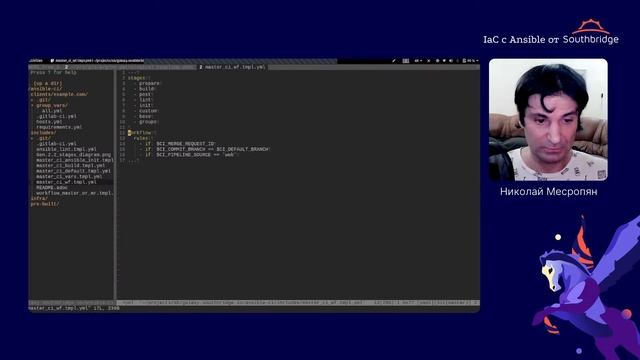Expand the .git/ folder under clients/example.com
This screenshot has width=640, height=360.
click(41, 100)
